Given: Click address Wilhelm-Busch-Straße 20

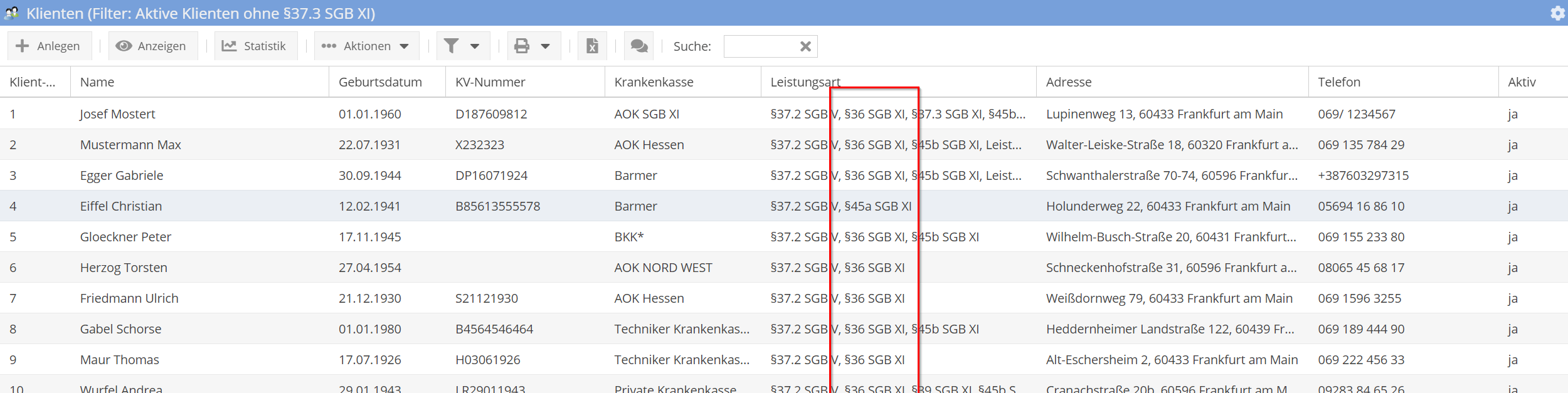Looking at the screenshot, I should click(x=1171, y=237).
